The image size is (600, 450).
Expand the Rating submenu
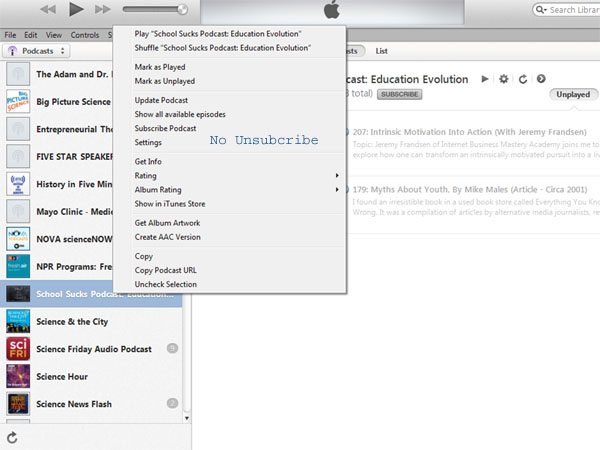coord(236,176)
